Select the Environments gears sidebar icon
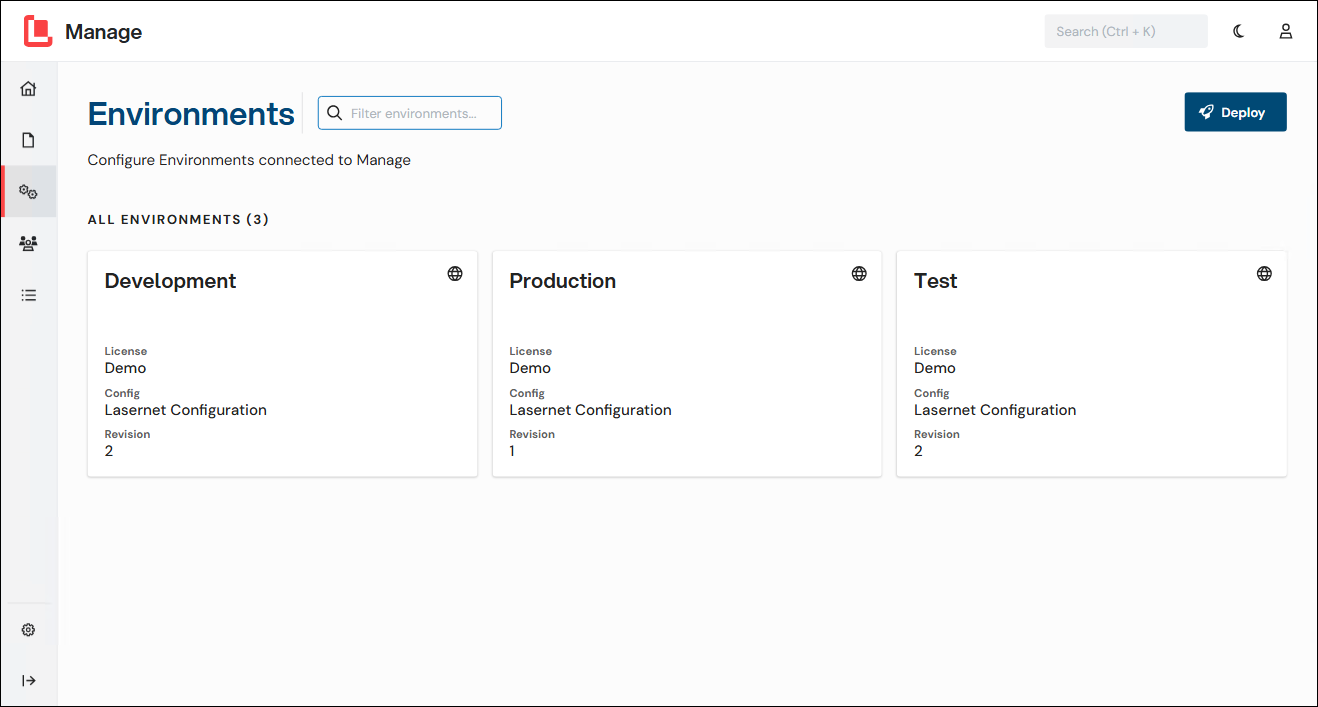 (28, 192)
